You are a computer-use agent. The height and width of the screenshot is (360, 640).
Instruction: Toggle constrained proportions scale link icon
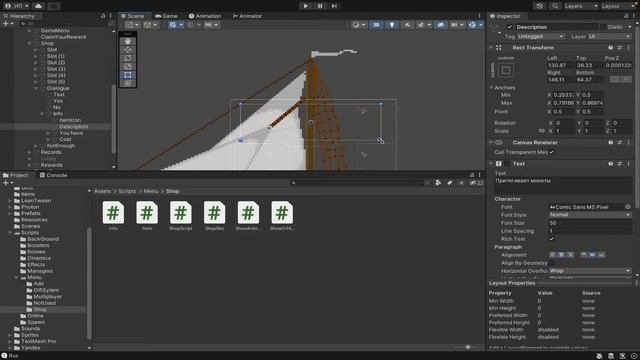coord(542,131)
